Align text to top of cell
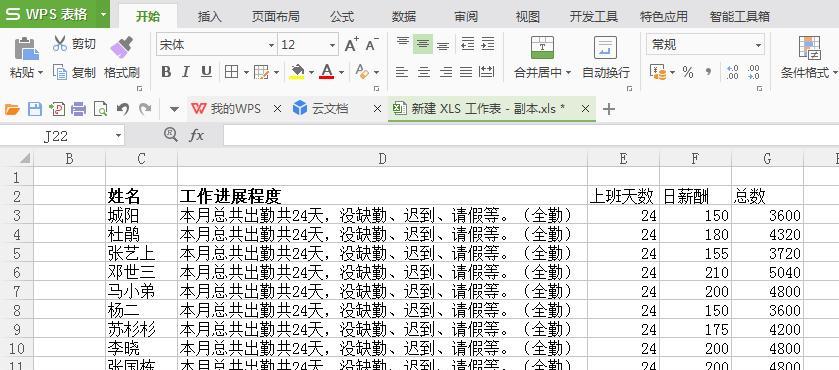Screen dimensions: 839x370 402,43
